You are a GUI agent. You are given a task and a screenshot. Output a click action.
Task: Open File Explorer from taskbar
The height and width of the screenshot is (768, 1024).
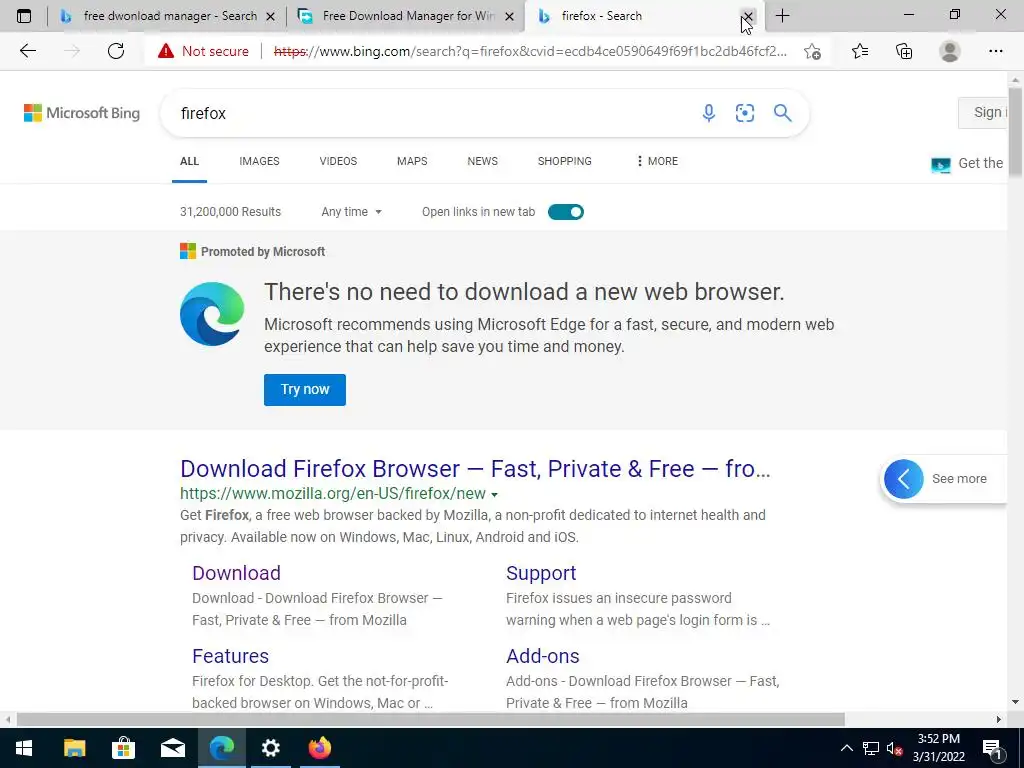[74, 748]
